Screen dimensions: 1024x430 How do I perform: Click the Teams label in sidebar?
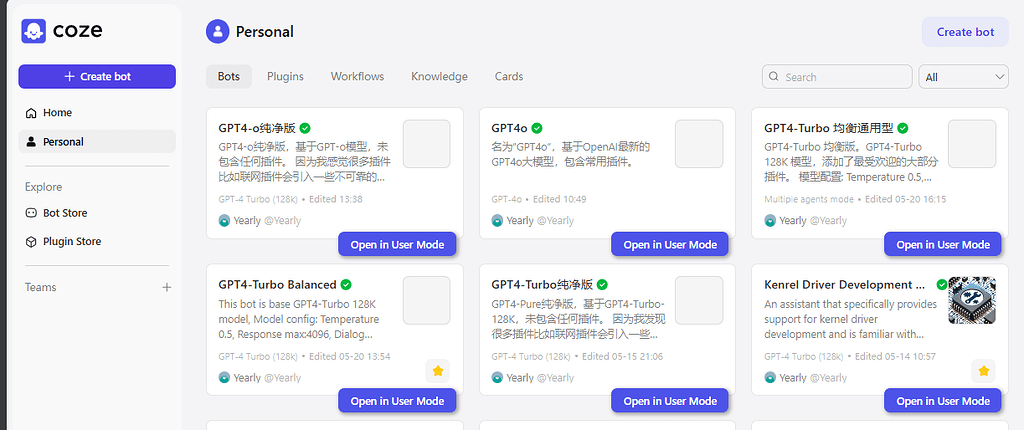[x=40, y=288]
